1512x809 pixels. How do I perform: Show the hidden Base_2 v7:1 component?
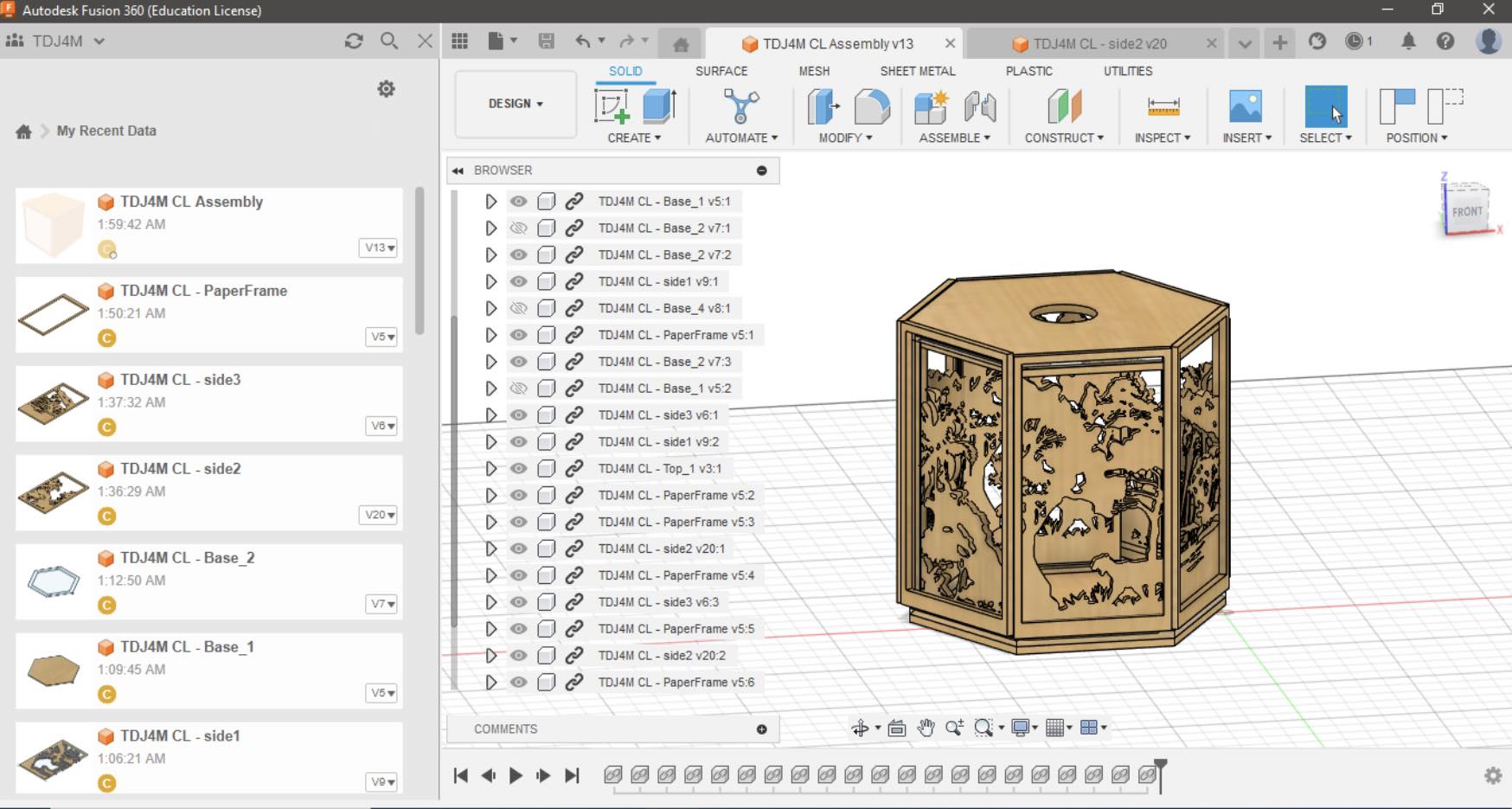tap(518, 228)
